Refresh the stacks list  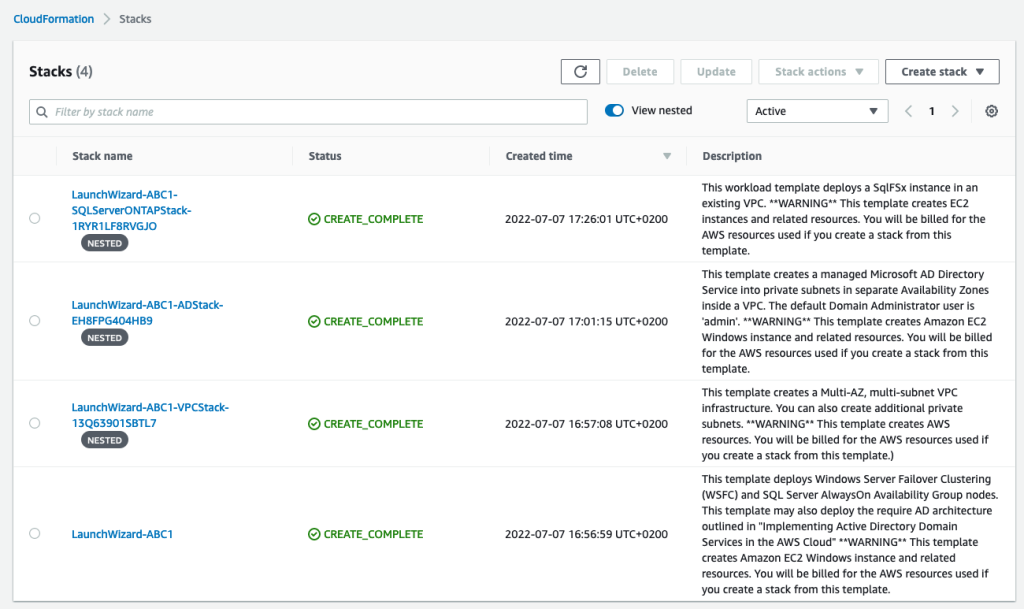click(x=580, y=71)
